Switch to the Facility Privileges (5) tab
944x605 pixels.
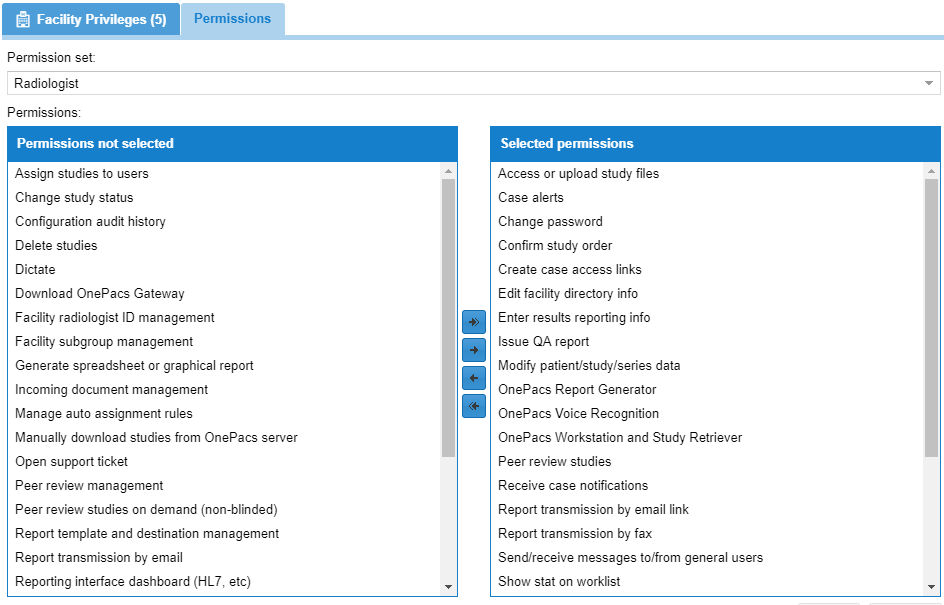[x=91, y=19]
